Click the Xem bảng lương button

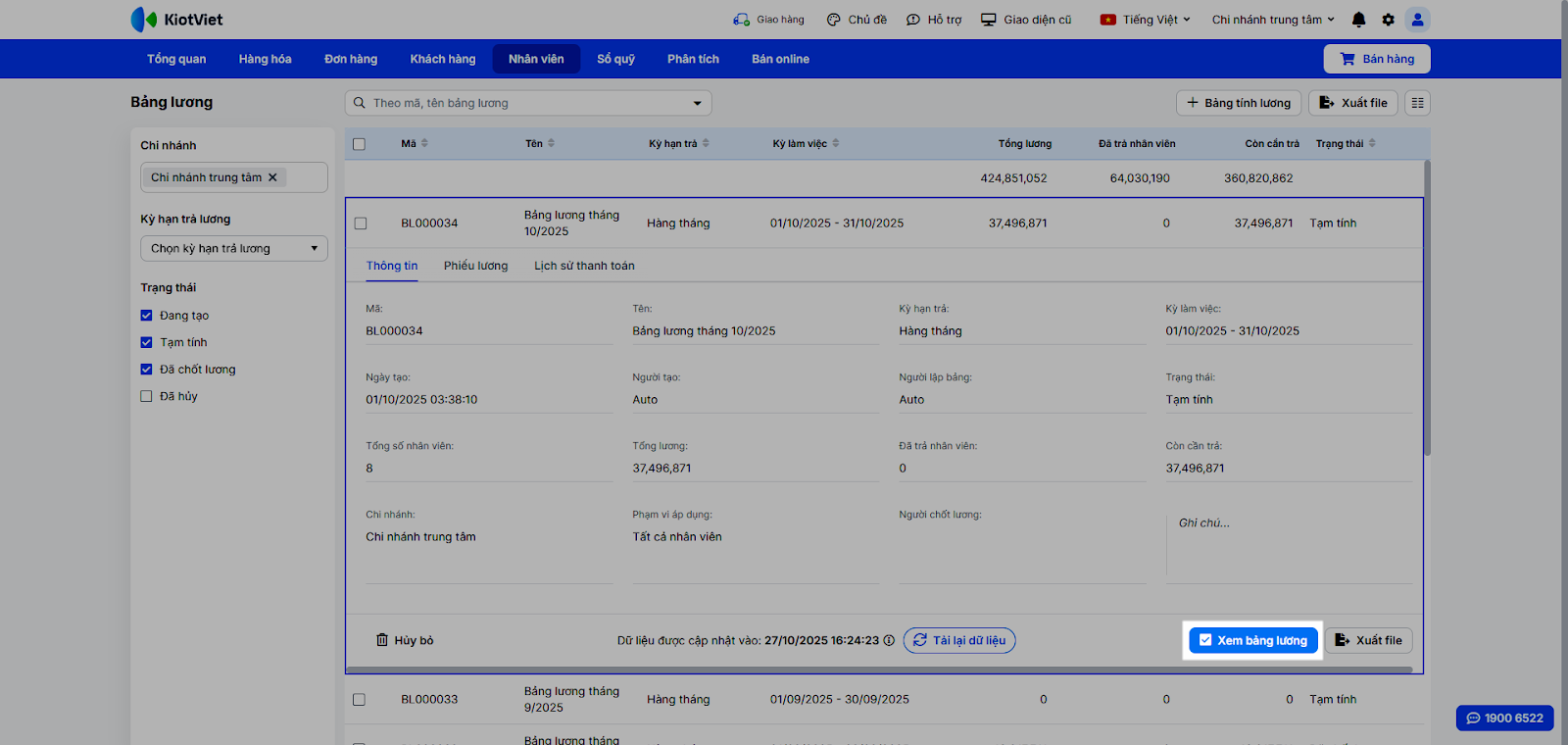(1252, 641)
